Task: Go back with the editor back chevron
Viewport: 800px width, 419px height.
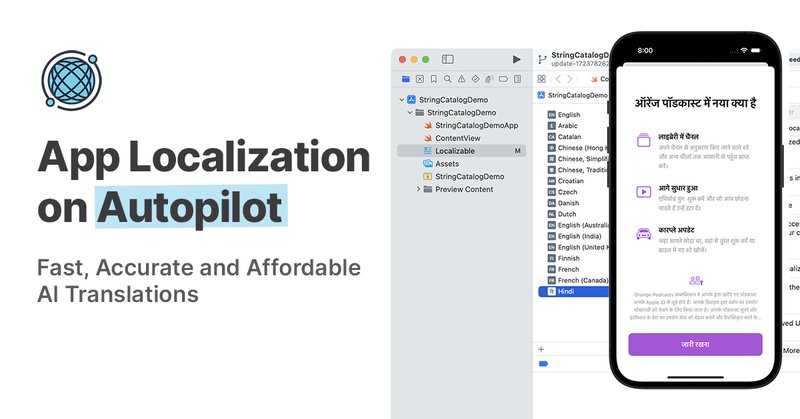Action: click(558, 79)
